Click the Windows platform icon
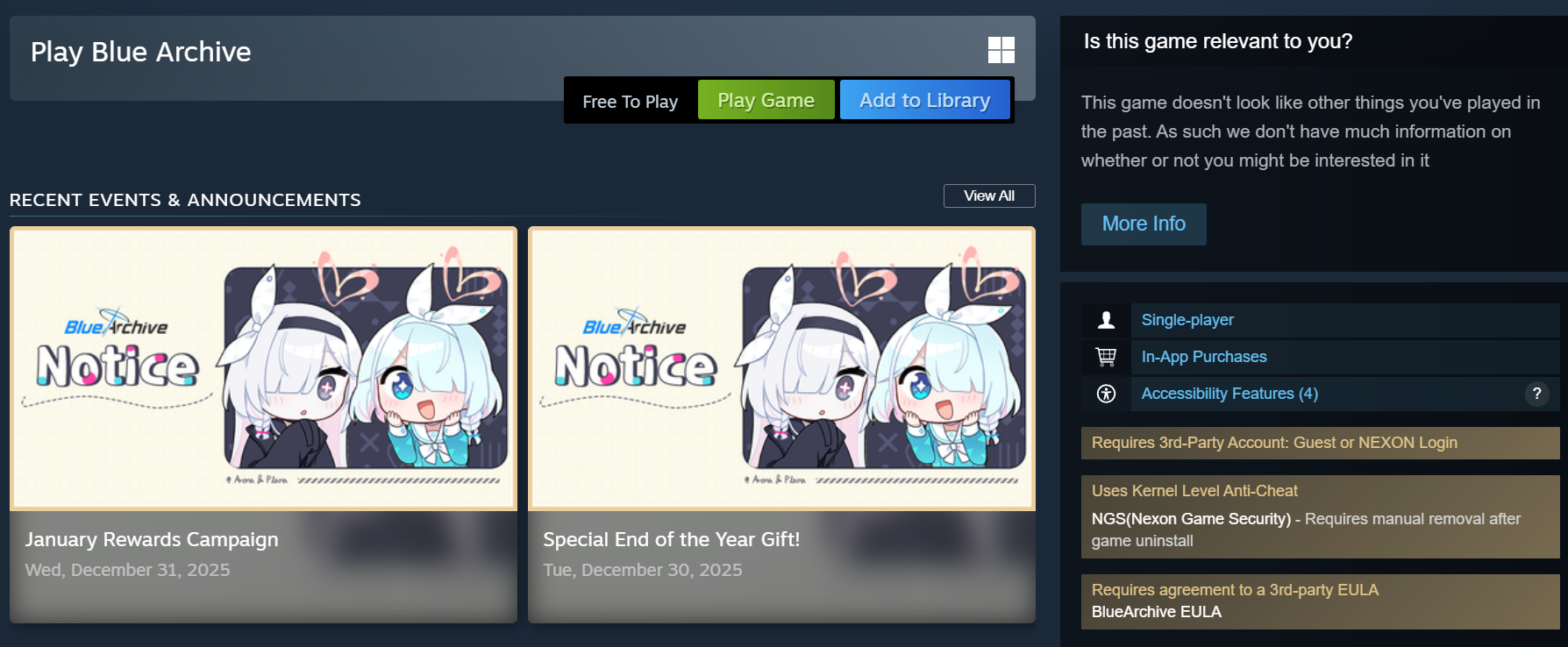This screenshot has width=1568, height=647. 1001,50
